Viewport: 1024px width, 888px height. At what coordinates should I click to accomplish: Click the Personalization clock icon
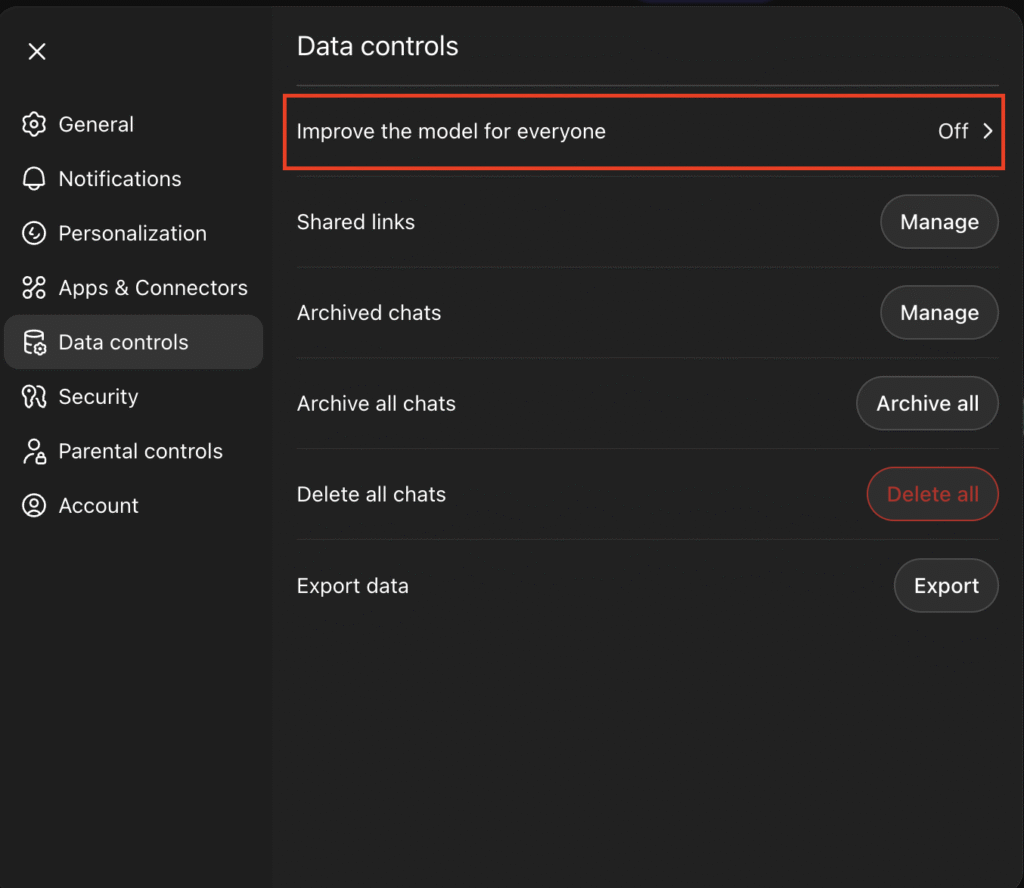(33, 233)
